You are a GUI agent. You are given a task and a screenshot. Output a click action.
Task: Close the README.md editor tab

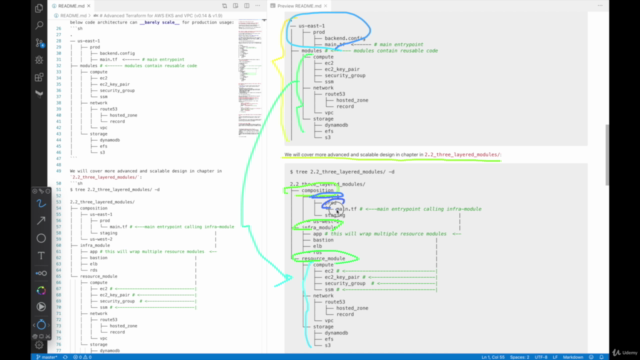click(89, 6)
